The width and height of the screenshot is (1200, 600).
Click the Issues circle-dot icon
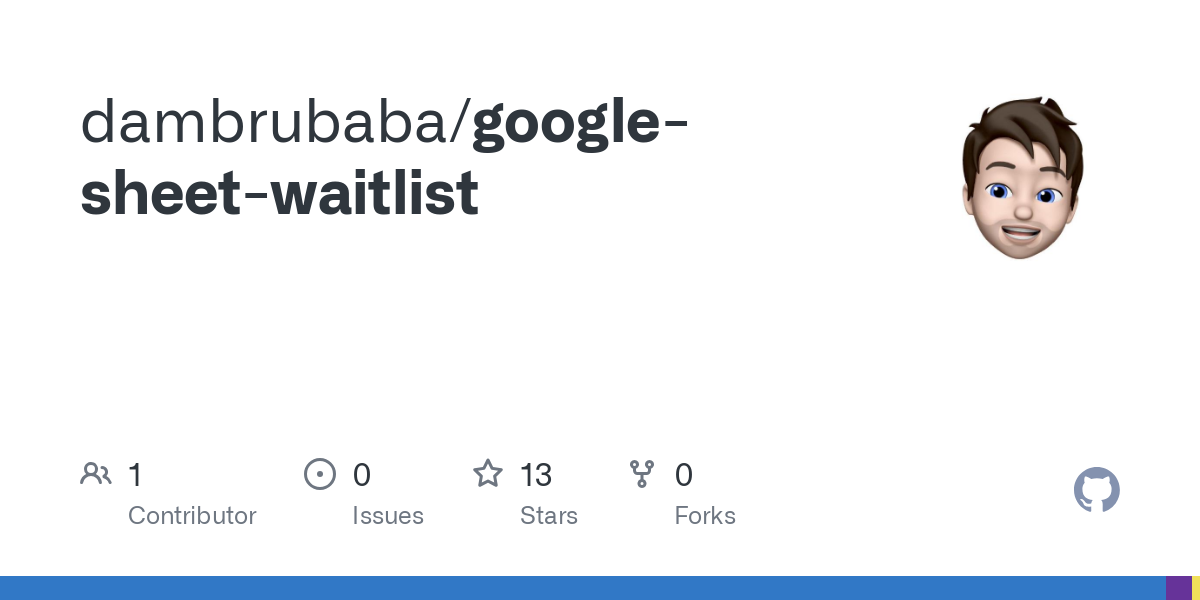(320, 474)
